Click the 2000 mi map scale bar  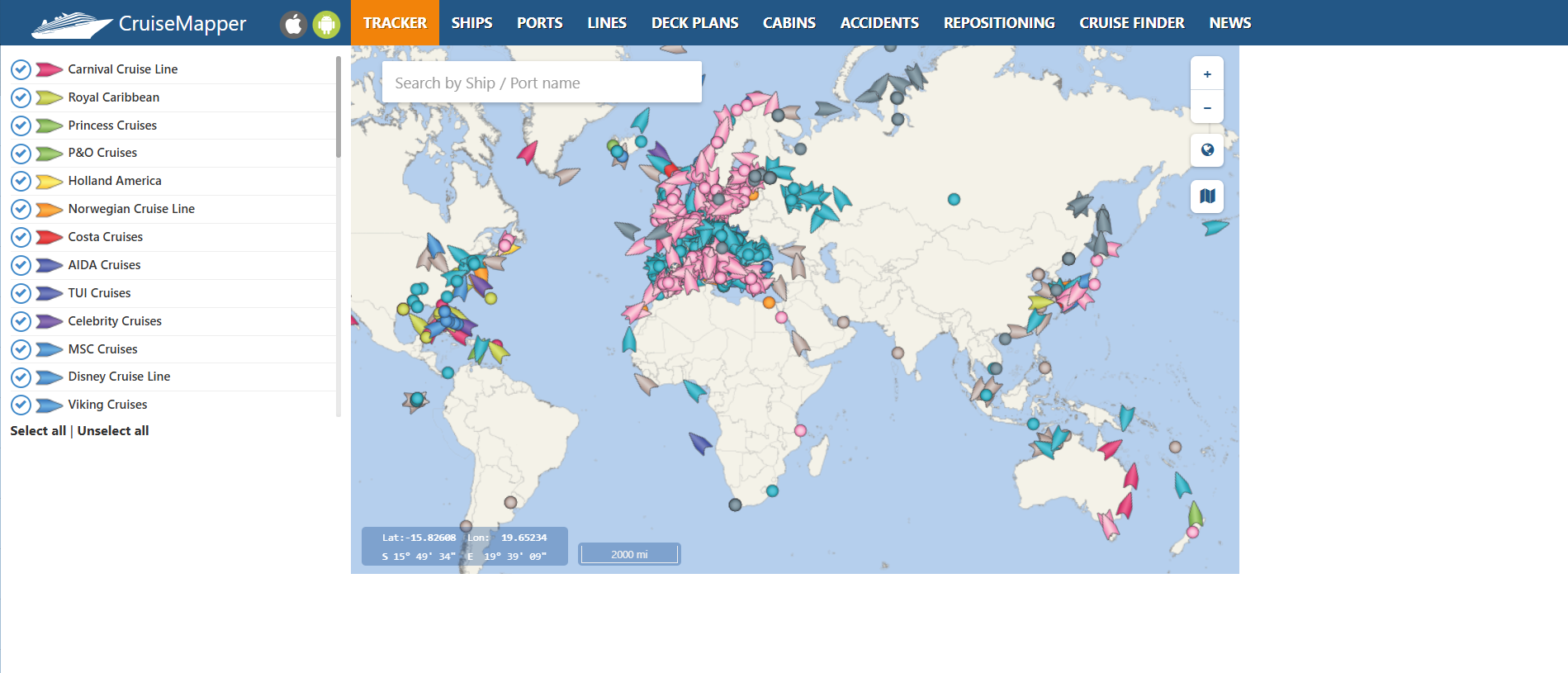pos(629,554)
